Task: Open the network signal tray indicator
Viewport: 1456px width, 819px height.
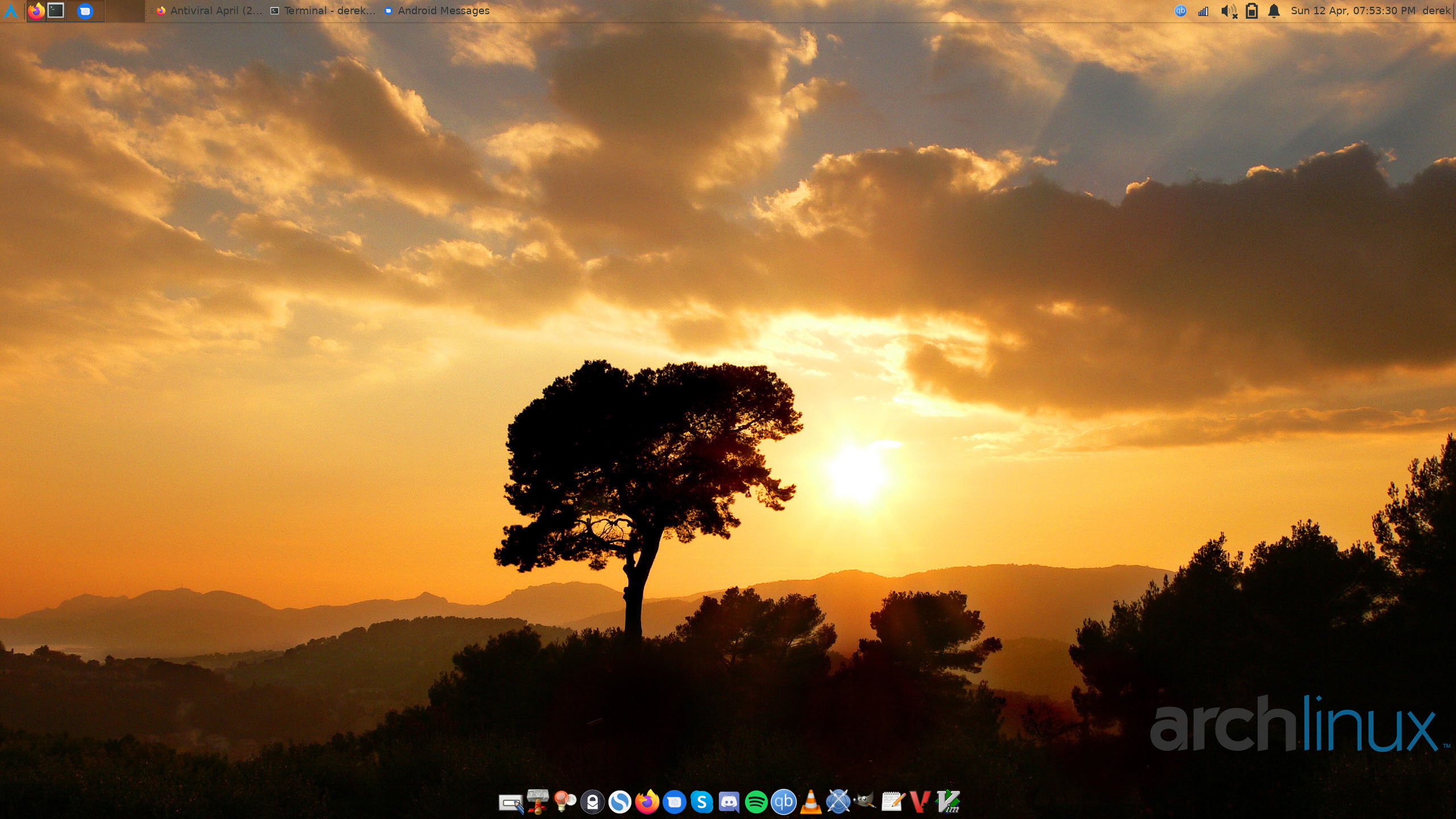Action: pyautogui.click(x=1203, y=11)
